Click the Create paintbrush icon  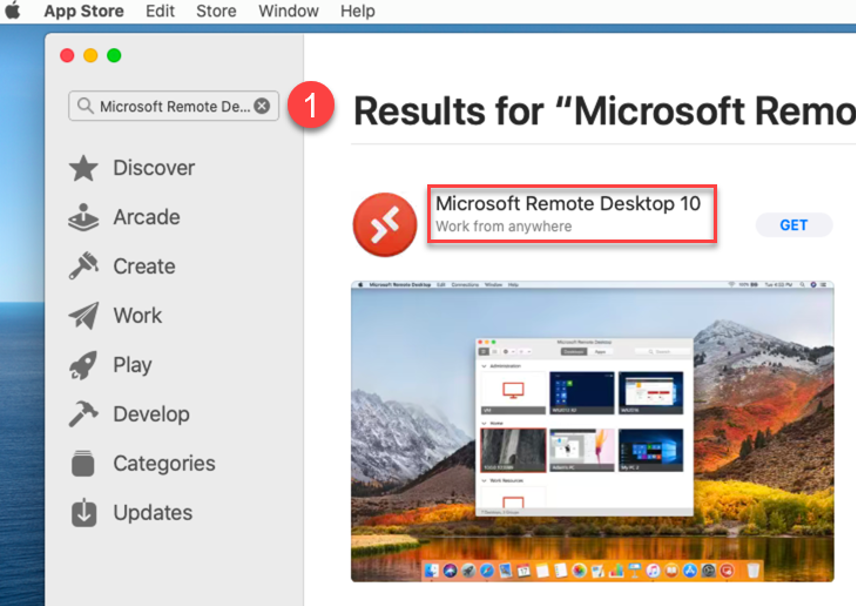pos(84,266)
